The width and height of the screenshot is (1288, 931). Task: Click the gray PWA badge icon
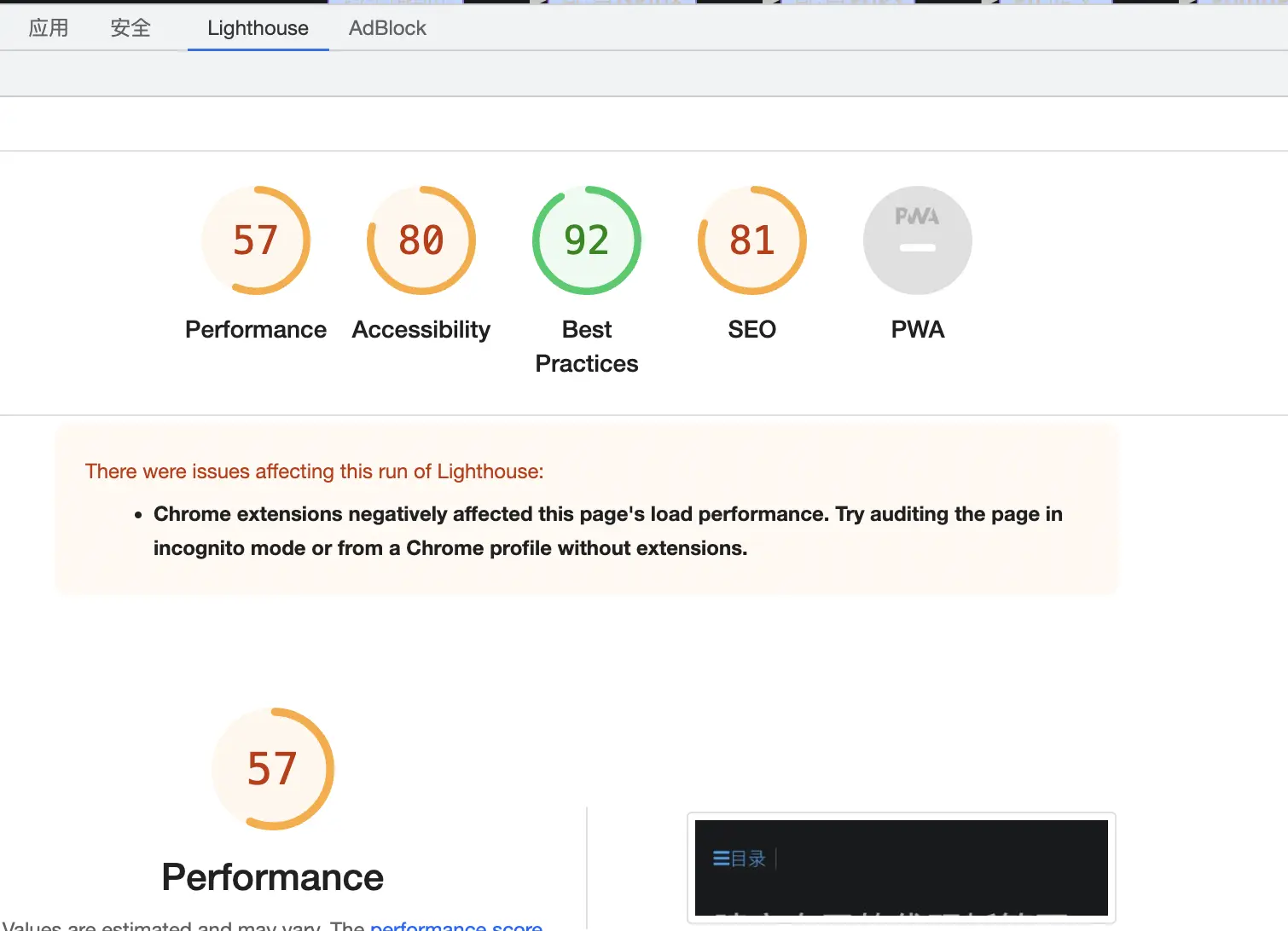[x=918, y=240]
